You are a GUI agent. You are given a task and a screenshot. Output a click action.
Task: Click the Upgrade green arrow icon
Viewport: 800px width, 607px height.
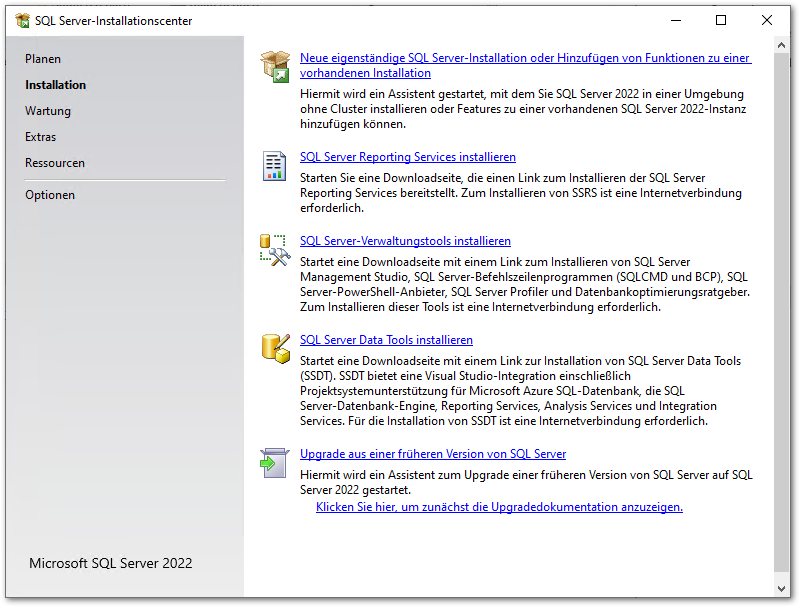click(274, 463)
